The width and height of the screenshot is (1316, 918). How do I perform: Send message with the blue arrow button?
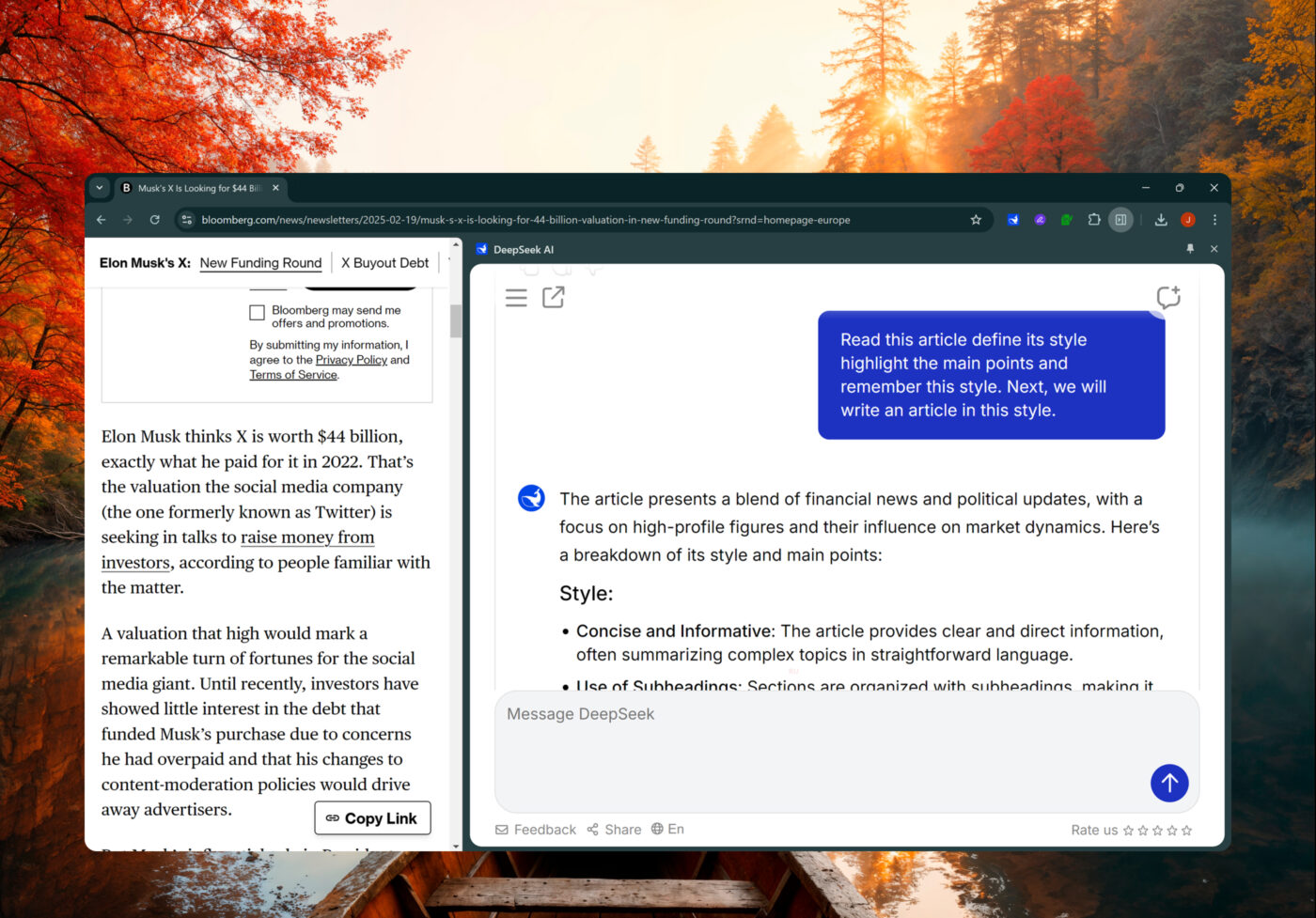(x=1168, y=783)
